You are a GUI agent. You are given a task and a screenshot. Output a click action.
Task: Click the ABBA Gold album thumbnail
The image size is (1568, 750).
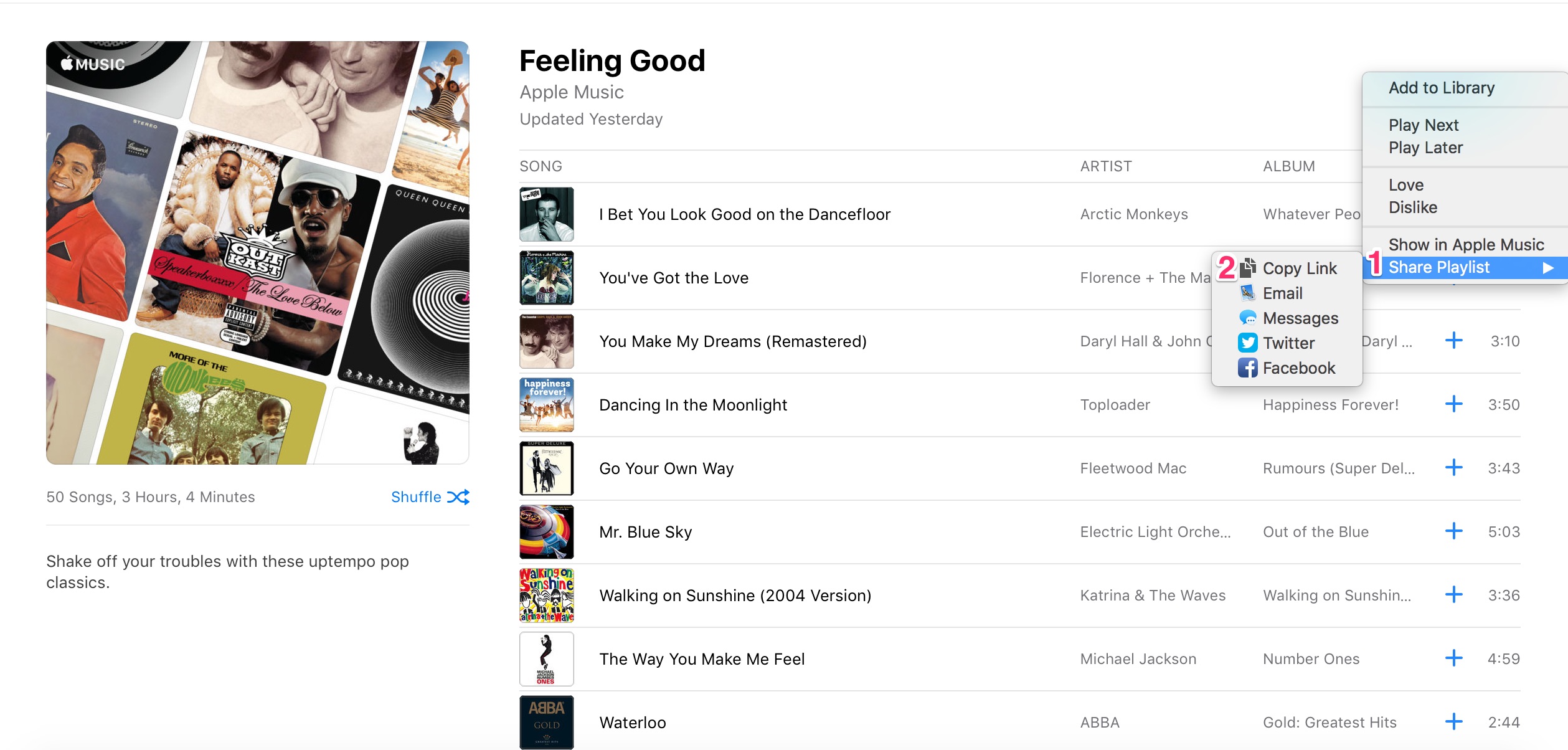(x=546, y=722)
